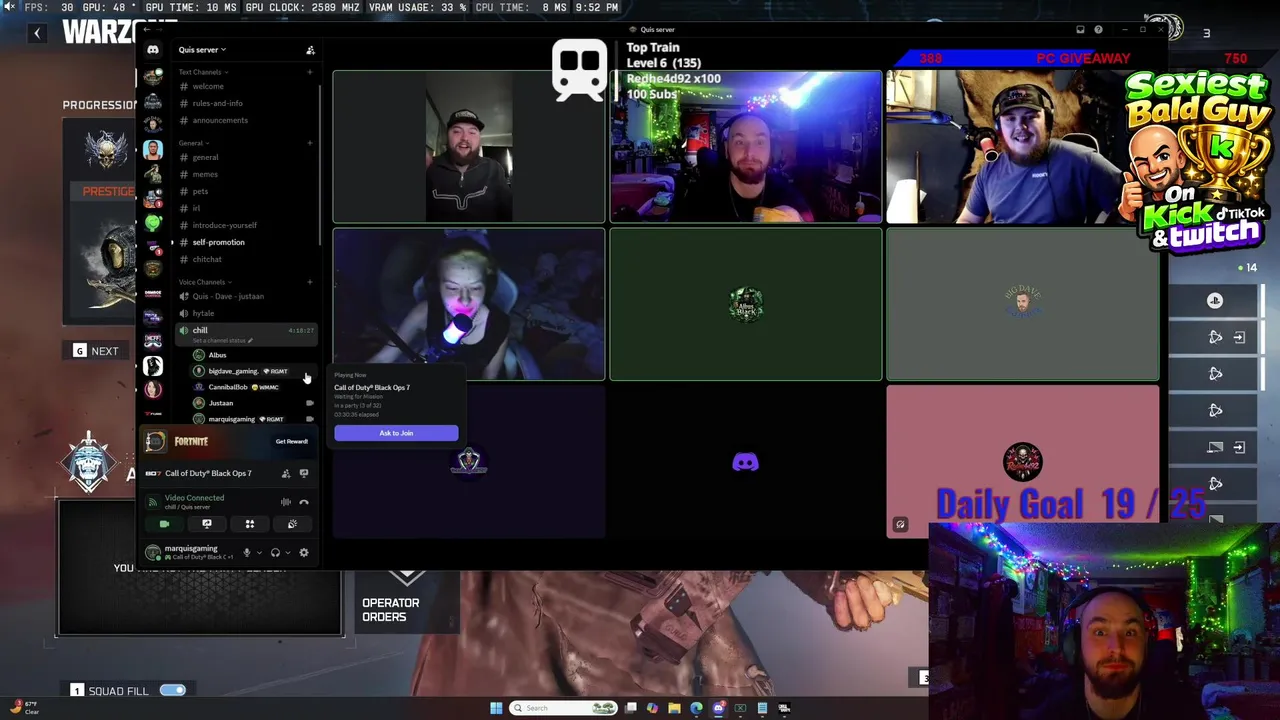The image size is (1280, 720).
Task: Select CannibalBob in the voice list
Action: [252, 387]
